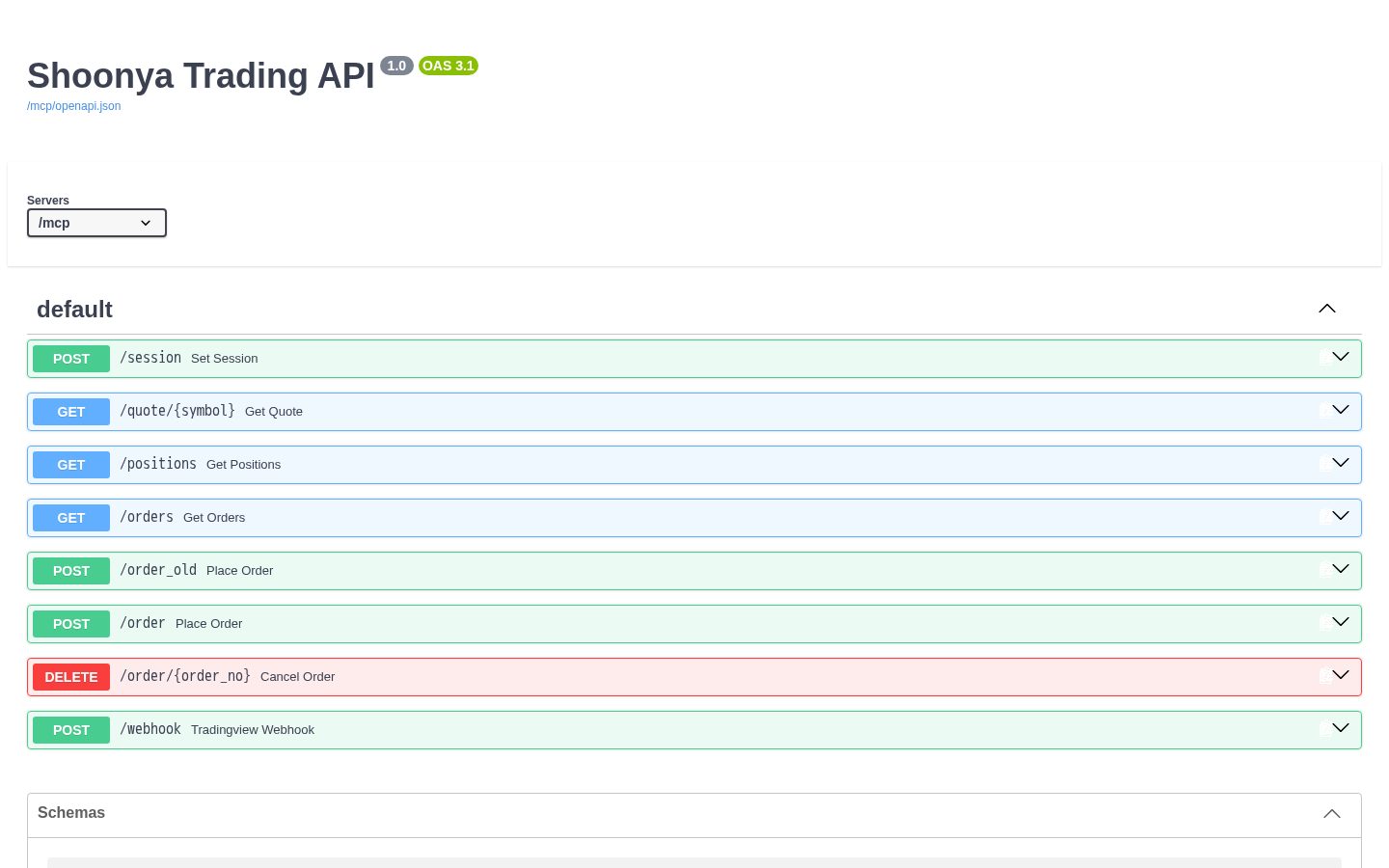Copy the GET /positions path to clipboard
The height and width of the screenshot is (868, 1389).
[1326, 464]
